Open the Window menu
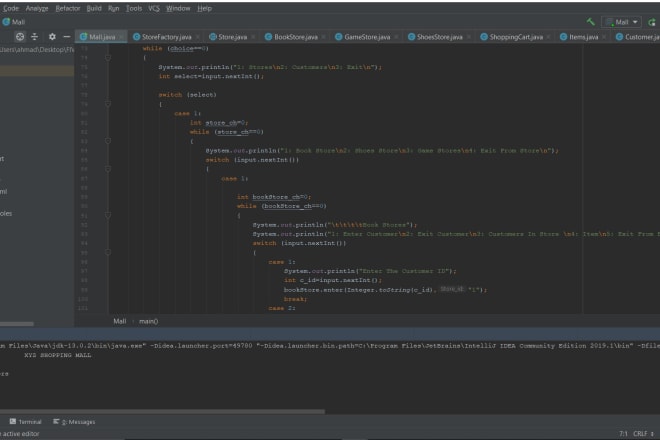Viewport: 660px width, 440px height. pos(178,8)
